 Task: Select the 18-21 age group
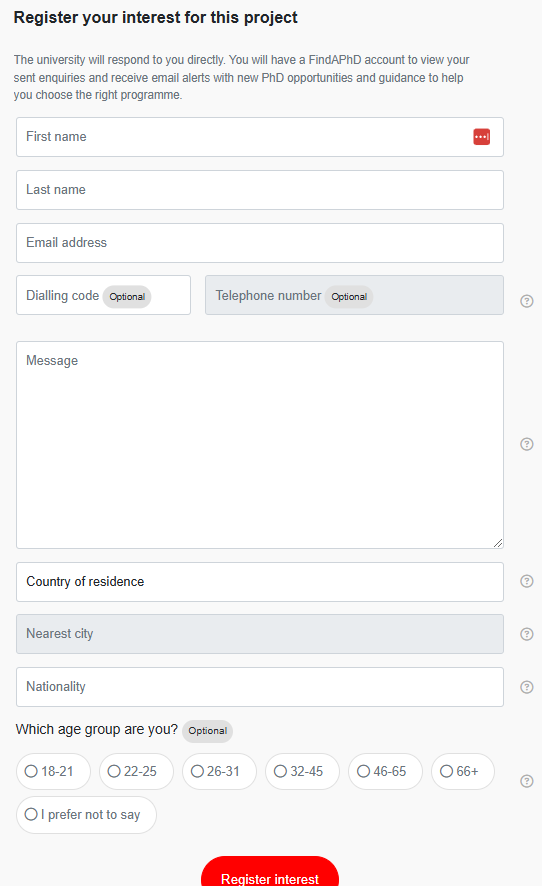tap(53, 771)
